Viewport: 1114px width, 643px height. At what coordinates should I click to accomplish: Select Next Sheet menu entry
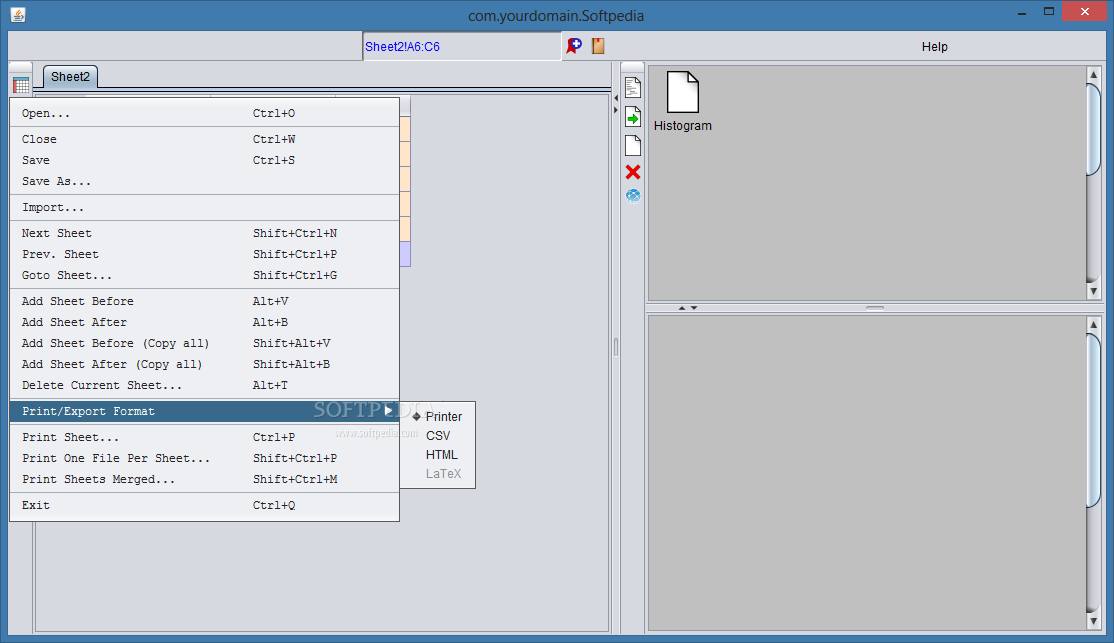pyautogui.click(x=205, y=233)
